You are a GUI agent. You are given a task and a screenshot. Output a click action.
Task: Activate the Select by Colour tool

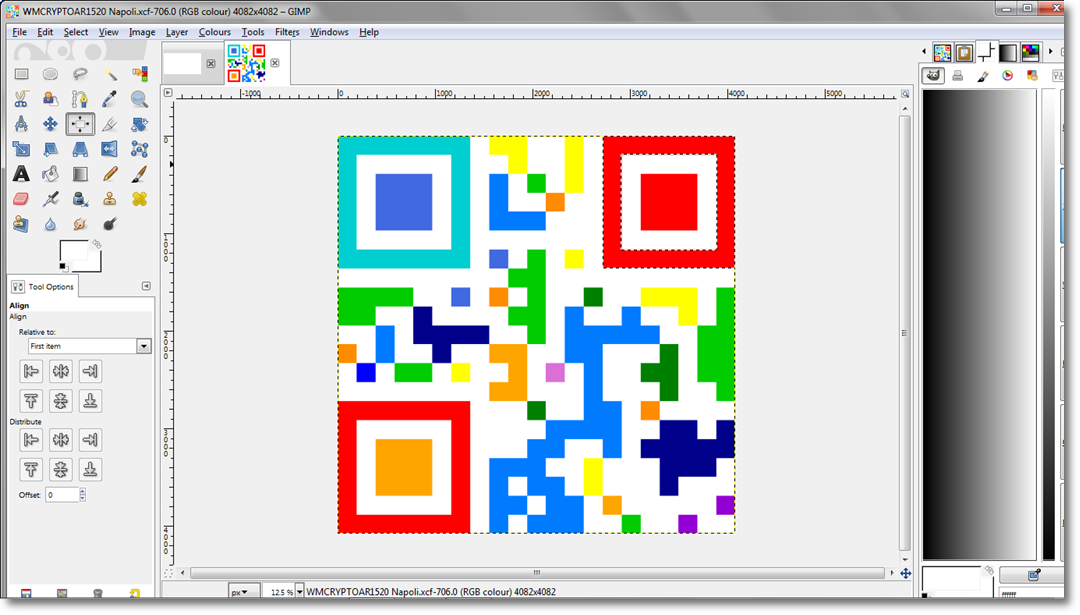coord(139,74)
